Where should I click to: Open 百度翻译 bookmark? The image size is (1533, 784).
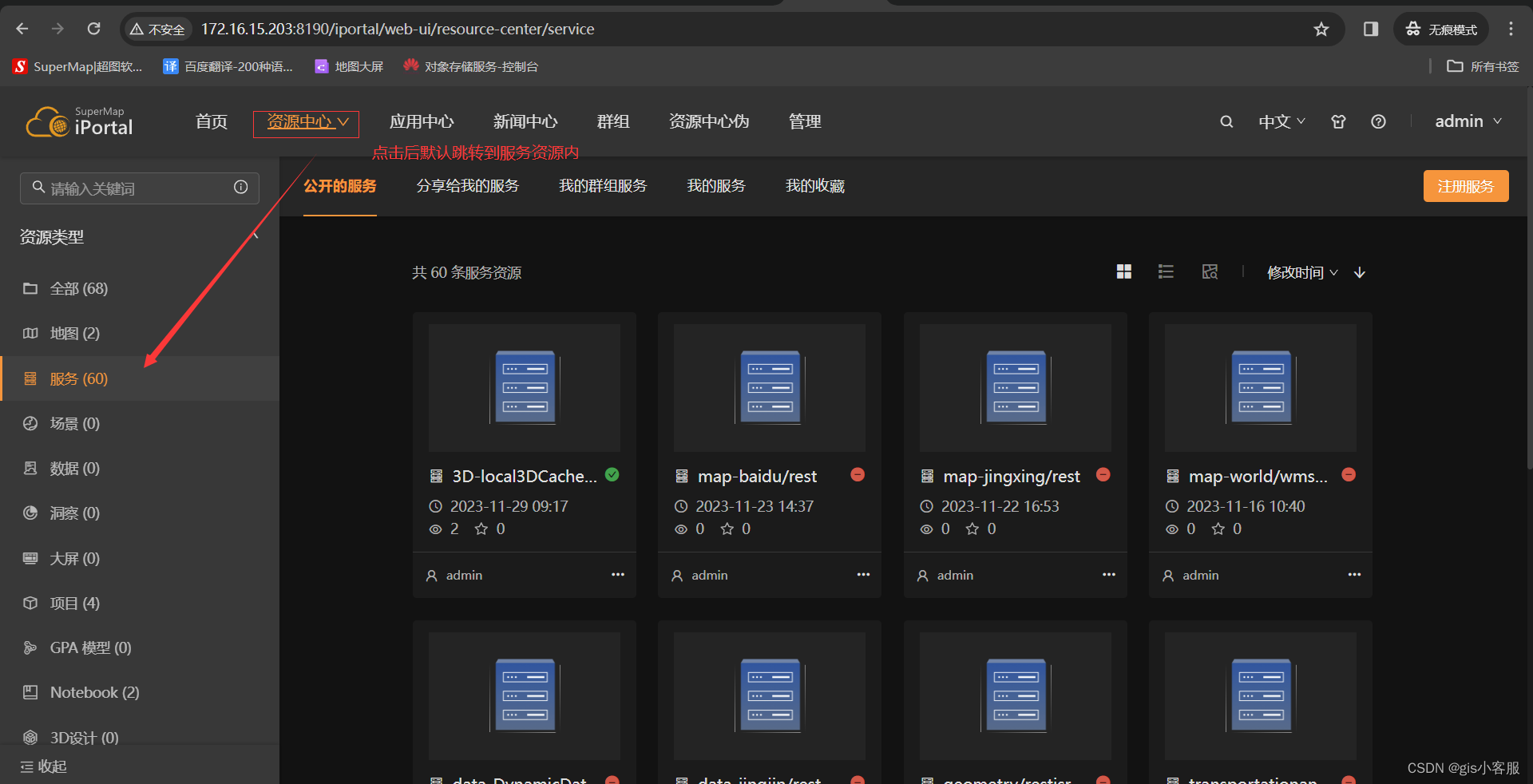(228, 66)
